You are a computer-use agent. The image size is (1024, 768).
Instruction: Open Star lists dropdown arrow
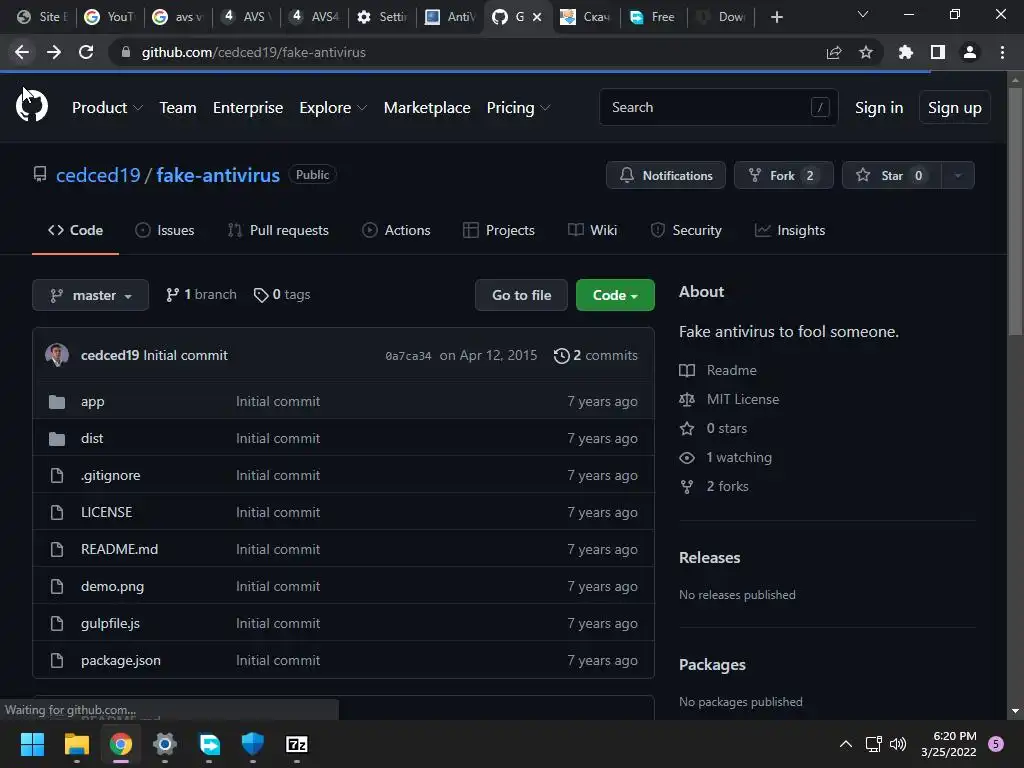pyautogui.click(x=957, y=175)
